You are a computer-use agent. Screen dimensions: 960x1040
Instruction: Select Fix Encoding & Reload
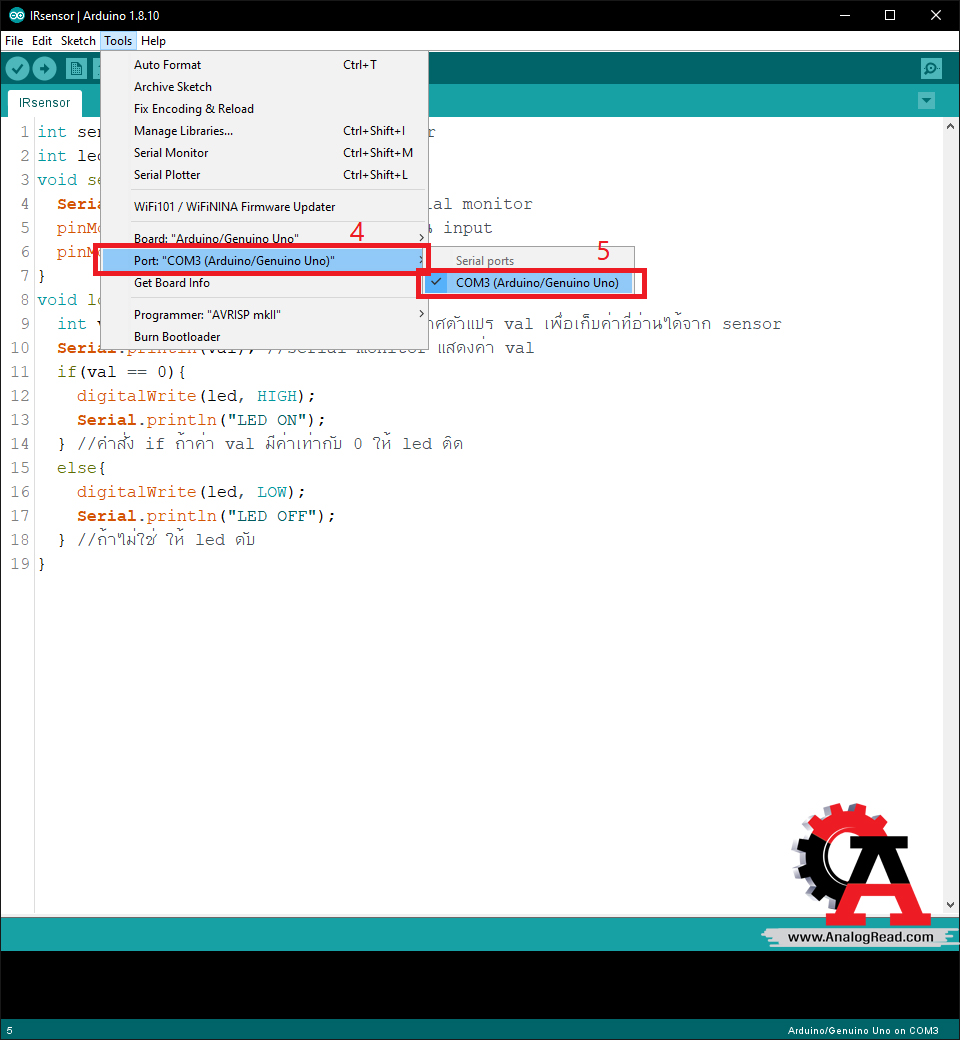coord(264,108)
